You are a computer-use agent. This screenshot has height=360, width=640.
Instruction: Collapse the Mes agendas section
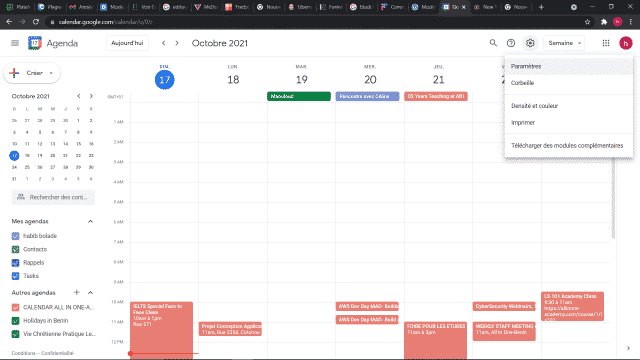(x=90, y=221)
